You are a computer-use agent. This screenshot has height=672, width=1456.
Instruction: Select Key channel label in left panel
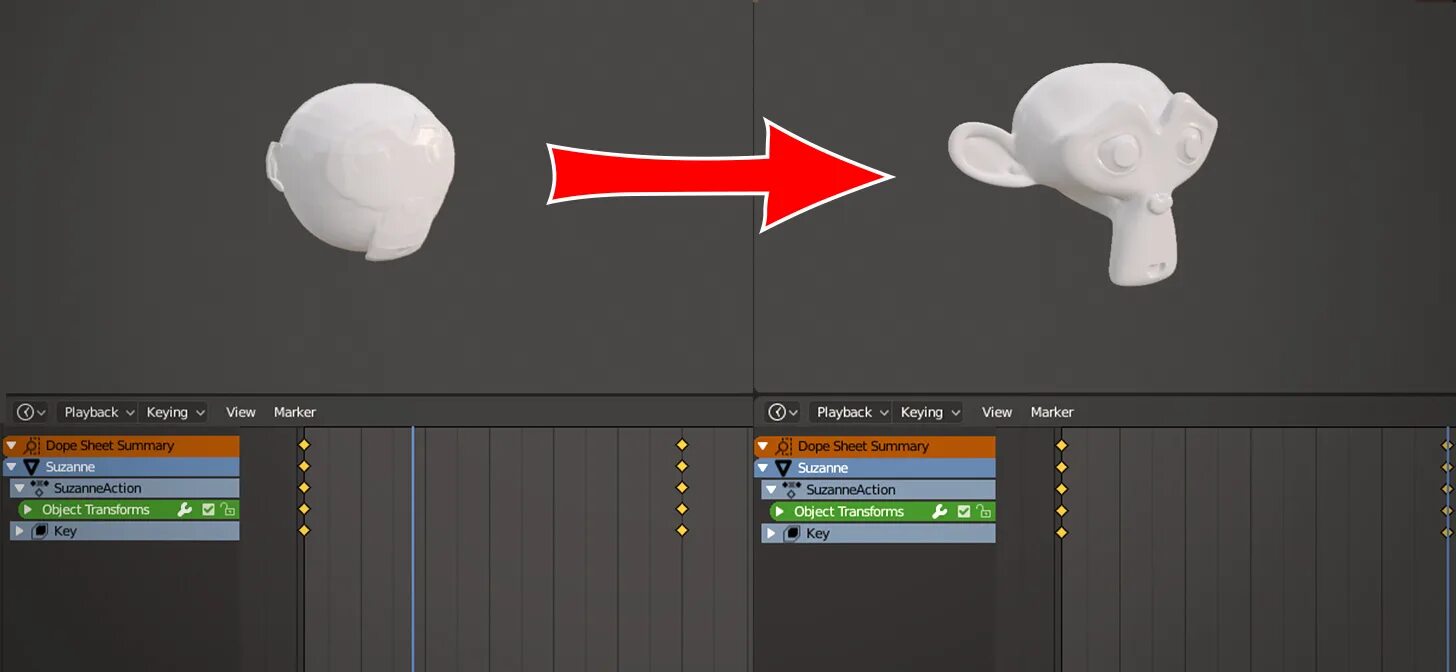click(65, 531)
